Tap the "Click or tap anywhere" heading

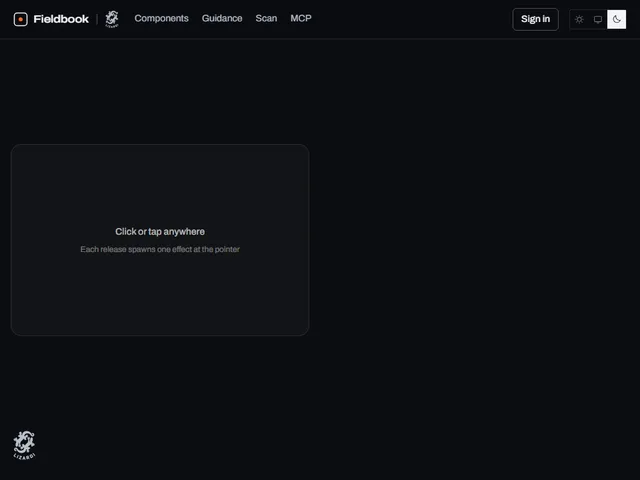[x=160, y=231]
